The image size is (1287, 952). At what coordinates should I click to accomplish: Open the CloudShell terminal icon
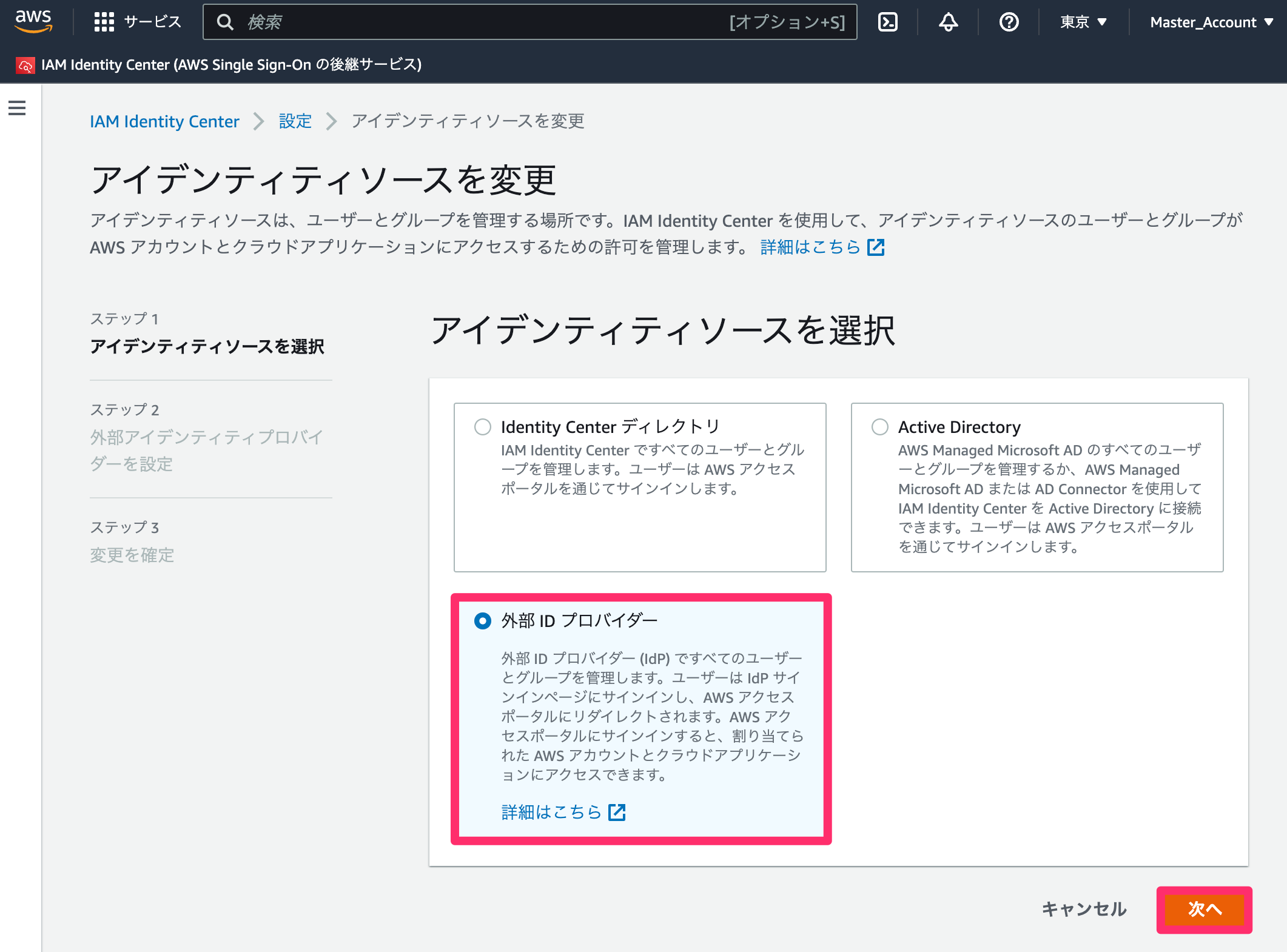888,22
